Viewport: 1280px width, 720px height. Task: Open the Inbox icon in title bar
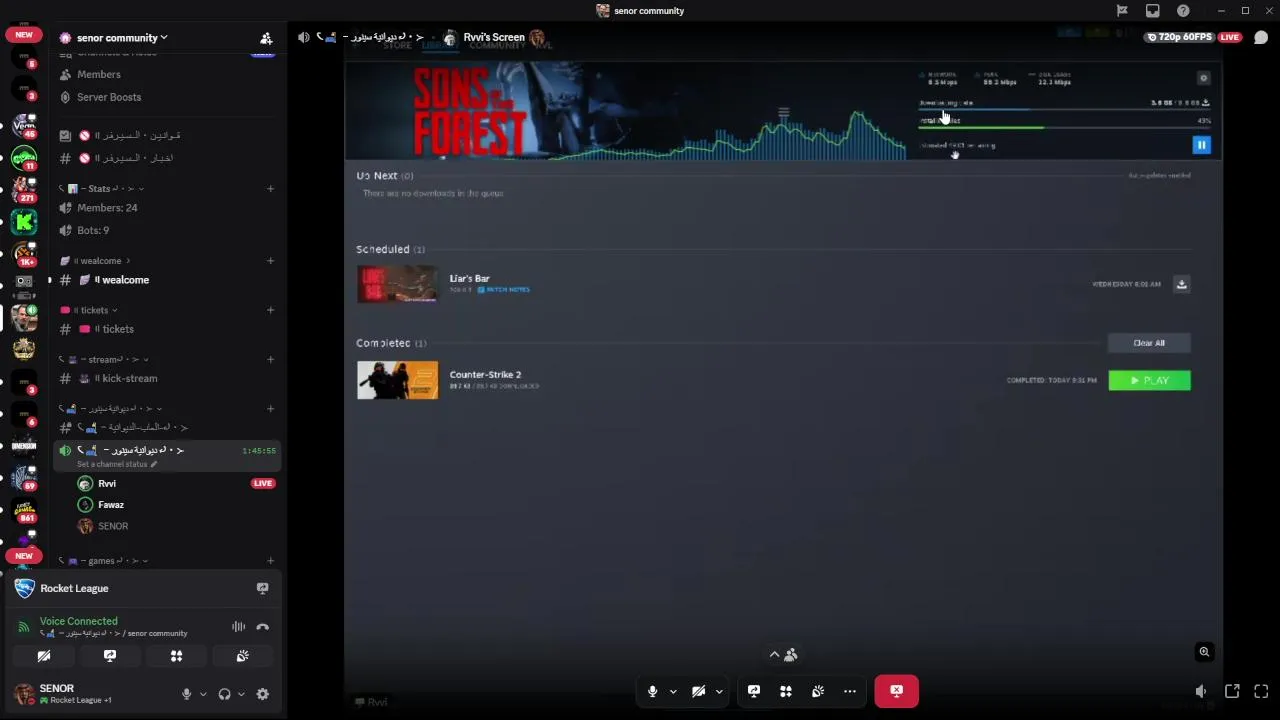point(1153,11)
